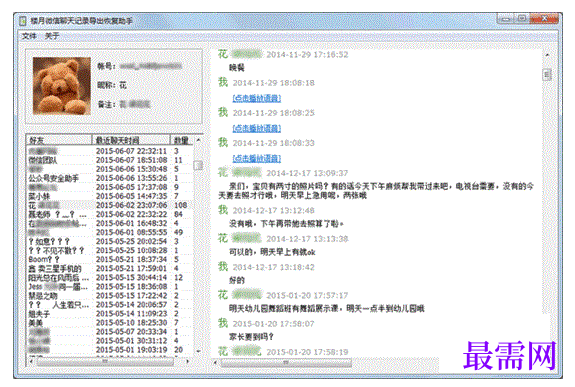
Task: Sort by the 最近聊天时间 column header
Action: tap(131, 140)
